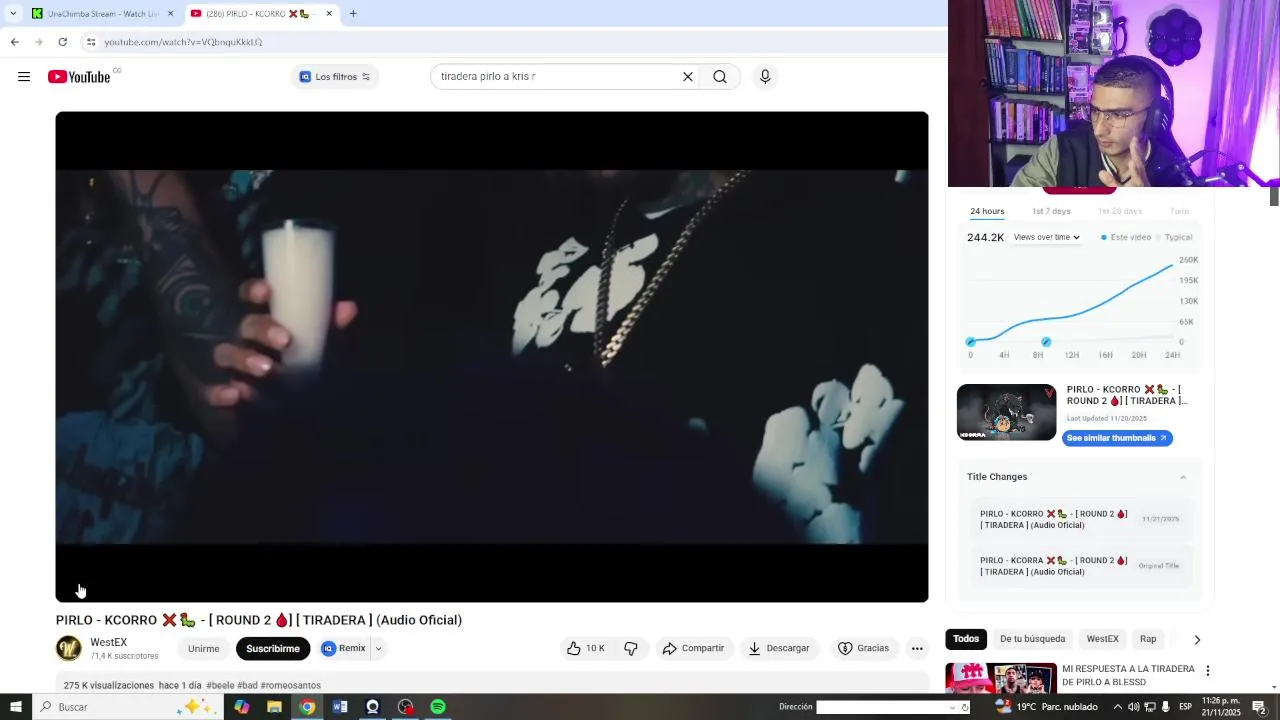
Task: Select the WestEX filter chip
Action: tap(1102, 639)
